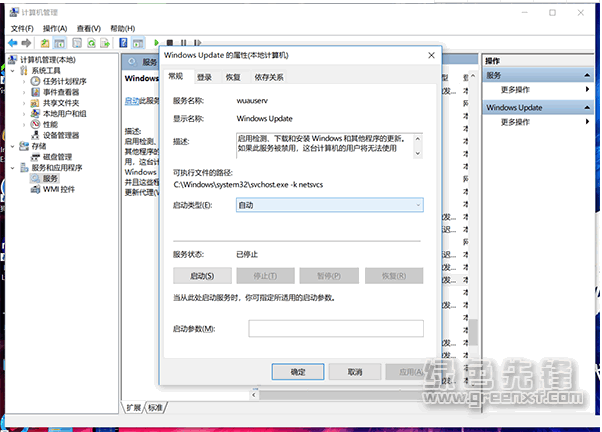Screen dimensions: 602x432
Task: Switch to the 扩展 view tab
Action: pyautogui.click(x=134, y=407)
